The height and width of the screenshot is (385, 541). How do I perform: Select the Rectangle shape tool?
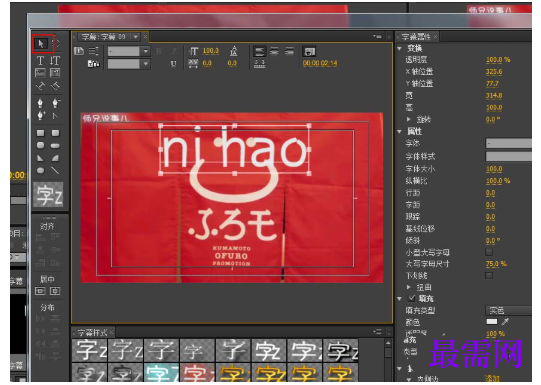click(x=40, y=133)
